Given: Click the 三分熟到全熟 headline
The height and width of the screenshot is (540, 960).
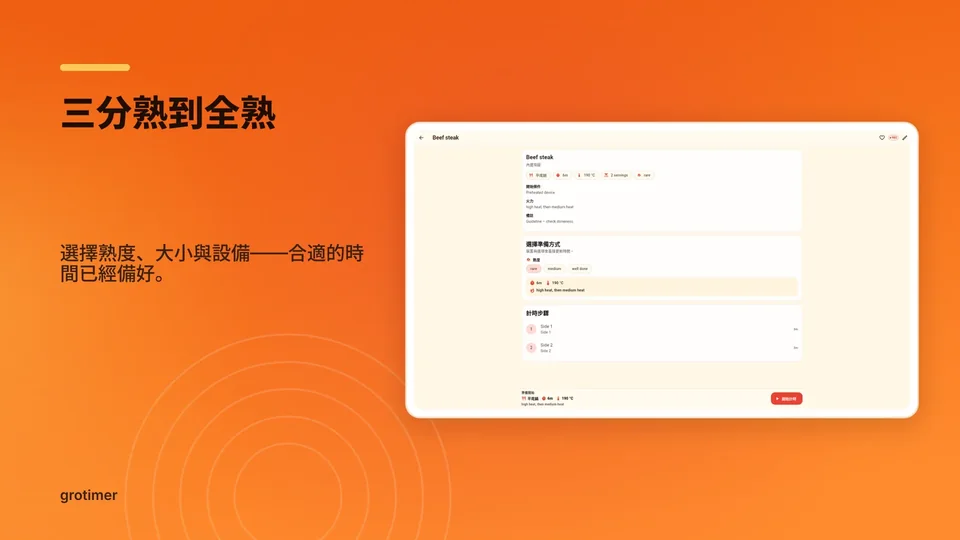Looking at the screenshot, I should 168,113.
